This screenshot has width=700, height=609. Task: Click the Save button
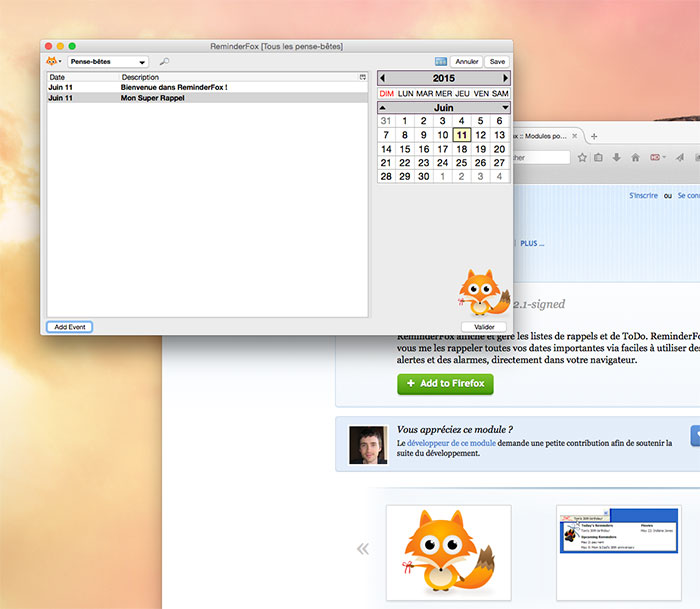tap(497, 62)
